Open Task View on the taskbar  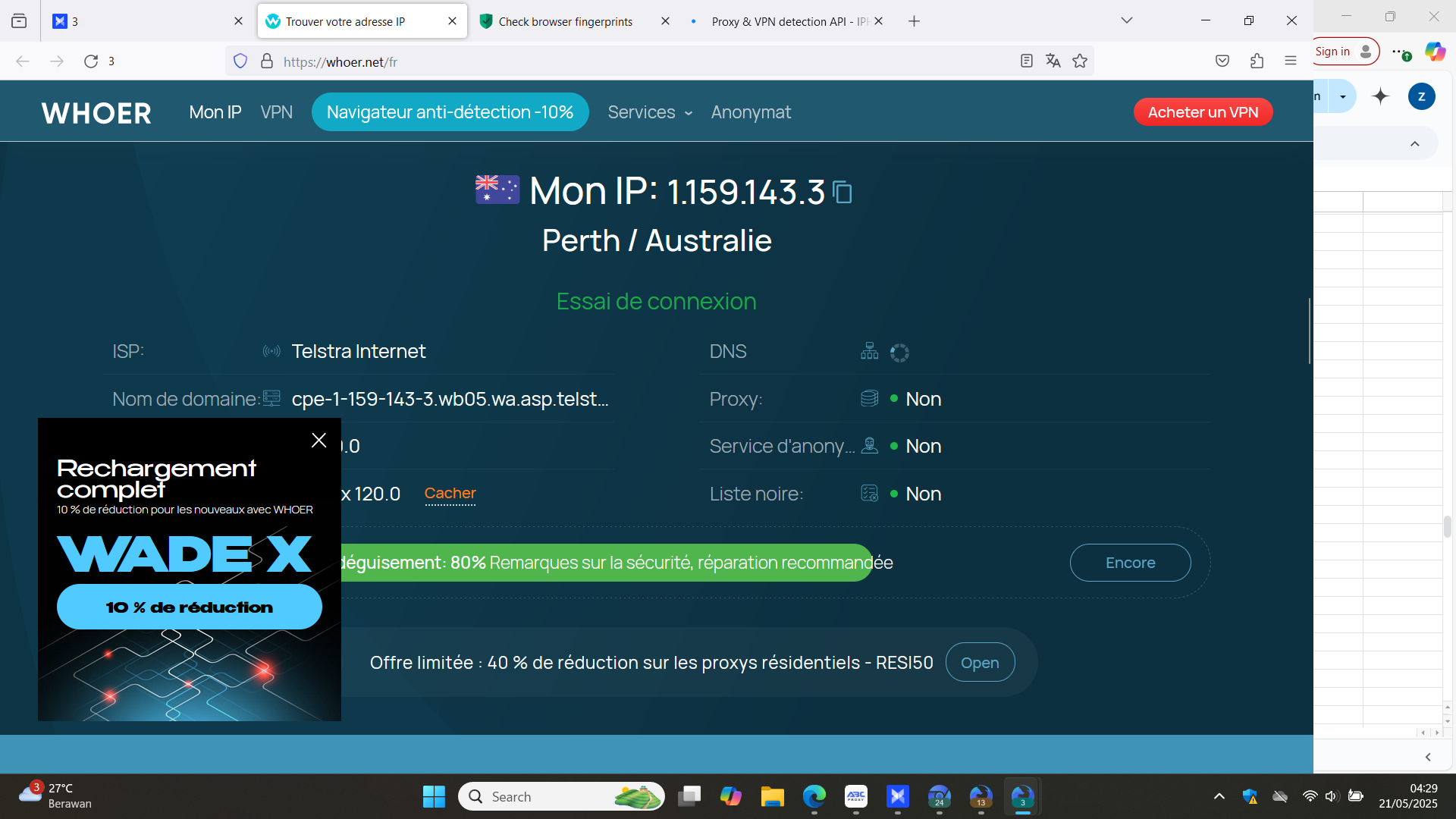[689, 797]
